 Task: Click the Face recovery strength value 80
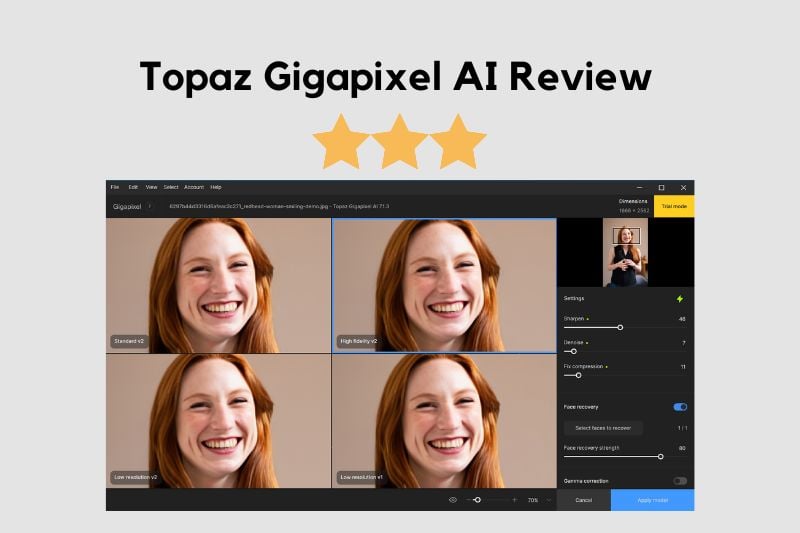(x=682, y=448)
